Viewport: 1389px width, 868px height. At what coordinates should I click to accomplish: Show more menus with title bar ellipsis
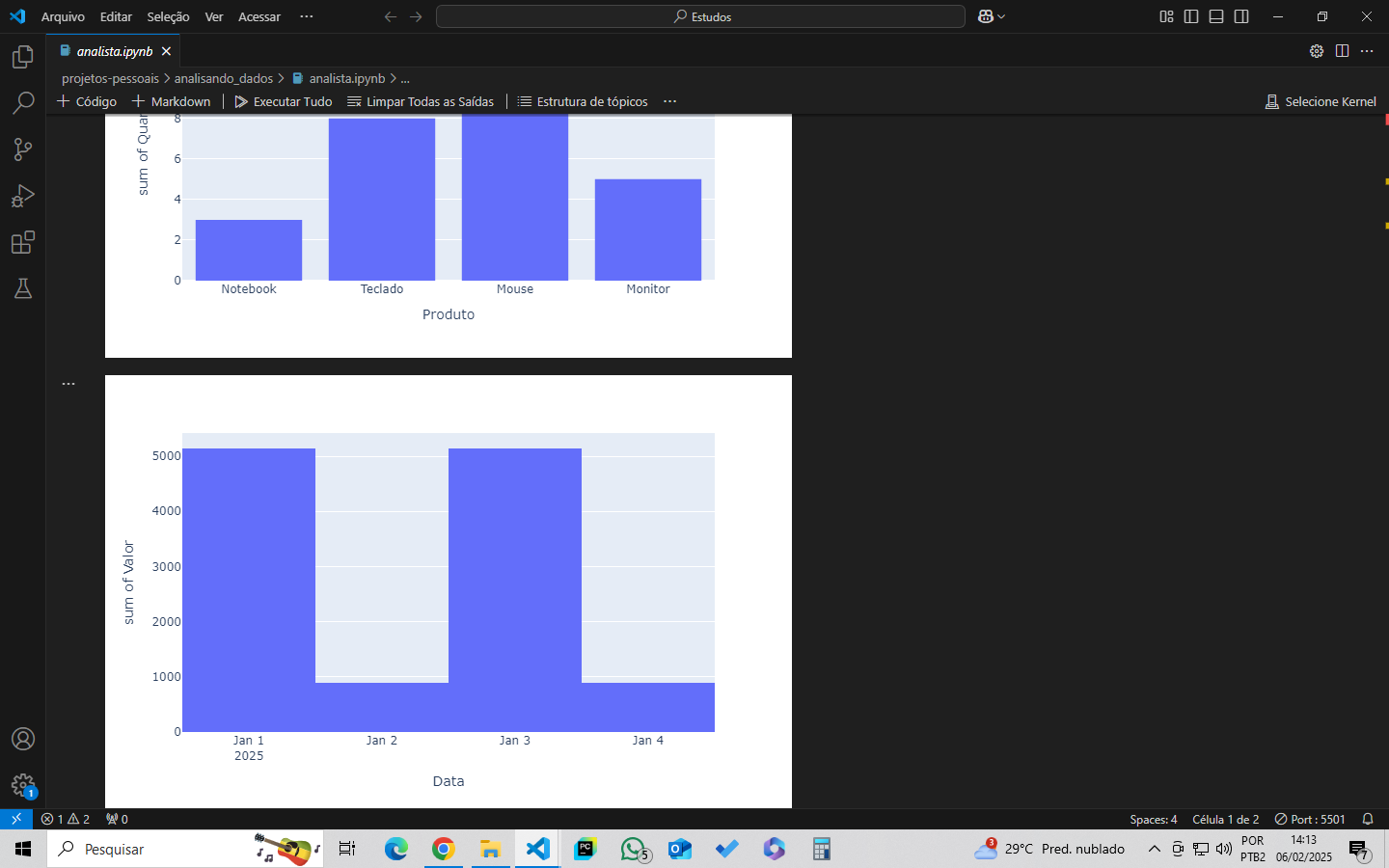[x=307, y=16]
